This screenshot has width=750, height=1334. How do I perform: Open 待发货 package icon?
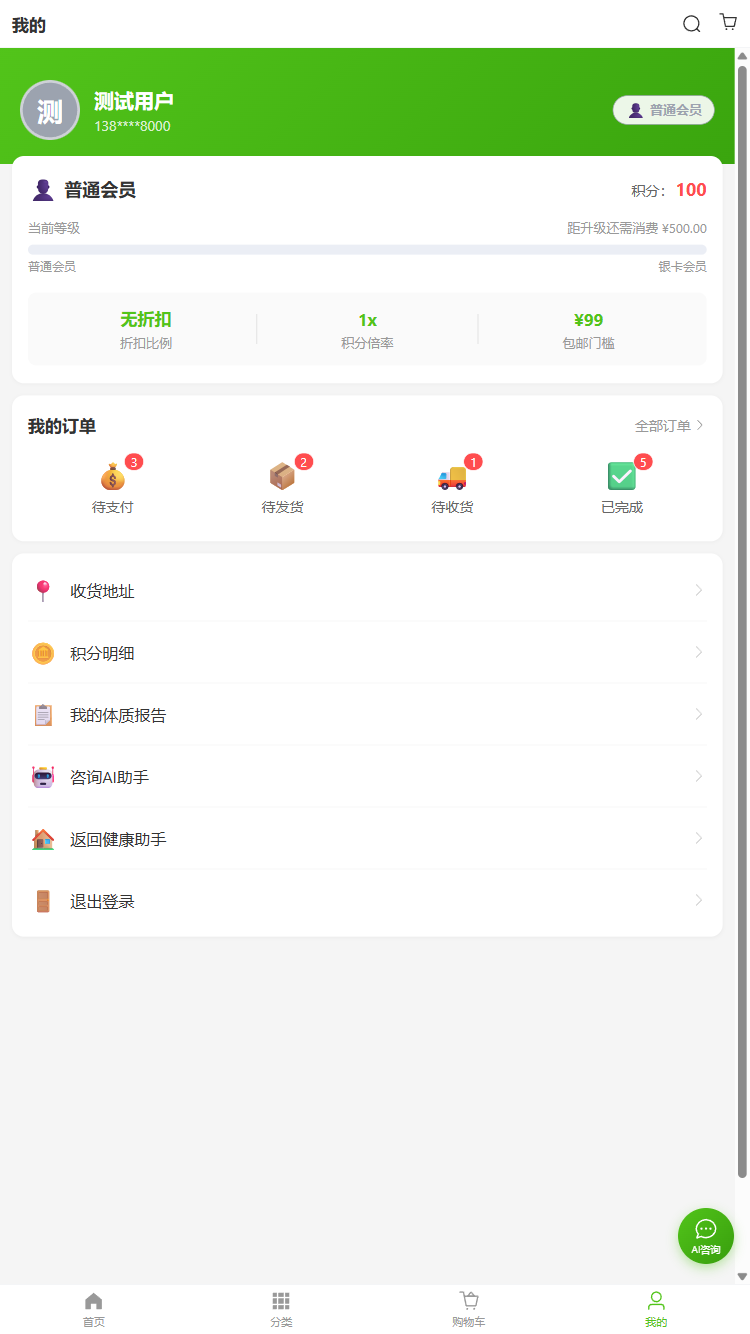(x=282, y=477)
